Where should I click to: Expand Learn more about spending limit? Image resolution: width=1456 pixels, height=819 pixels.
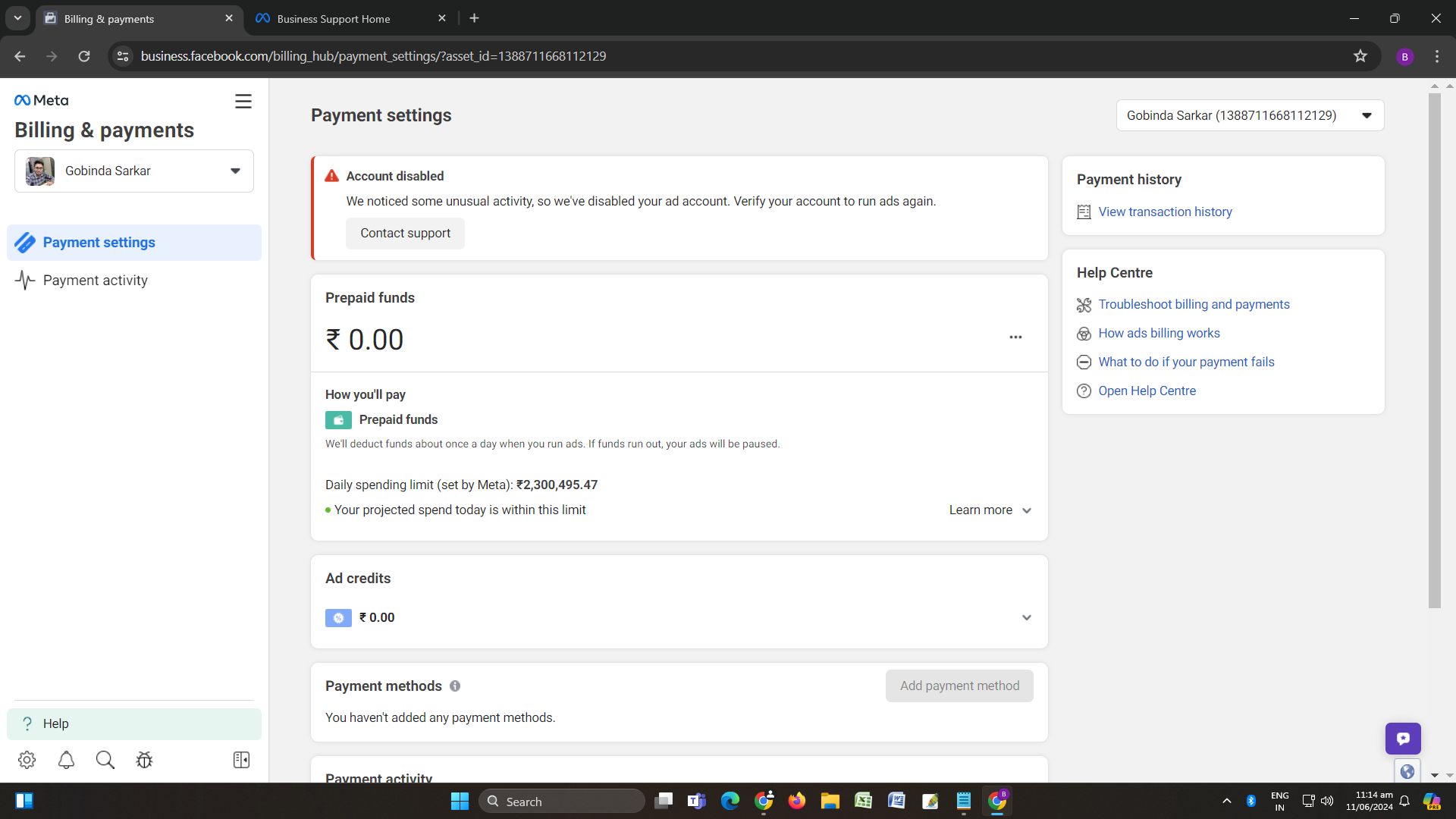coord(990,510)
